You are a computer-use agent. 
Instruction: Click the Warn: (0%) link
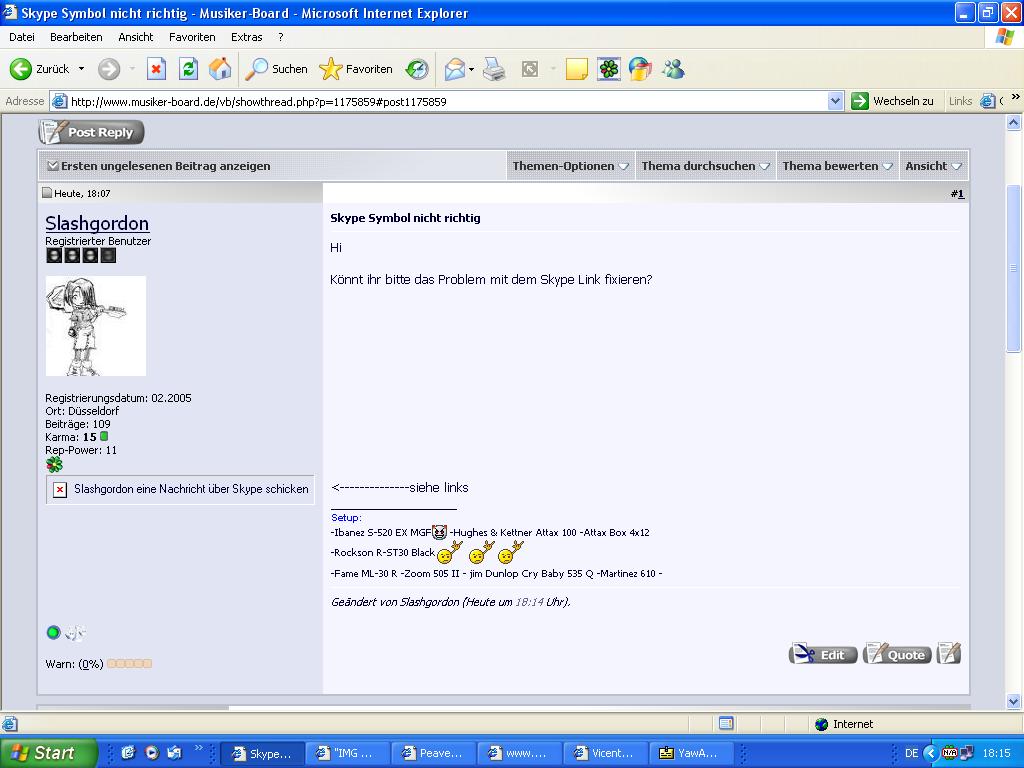74,664
